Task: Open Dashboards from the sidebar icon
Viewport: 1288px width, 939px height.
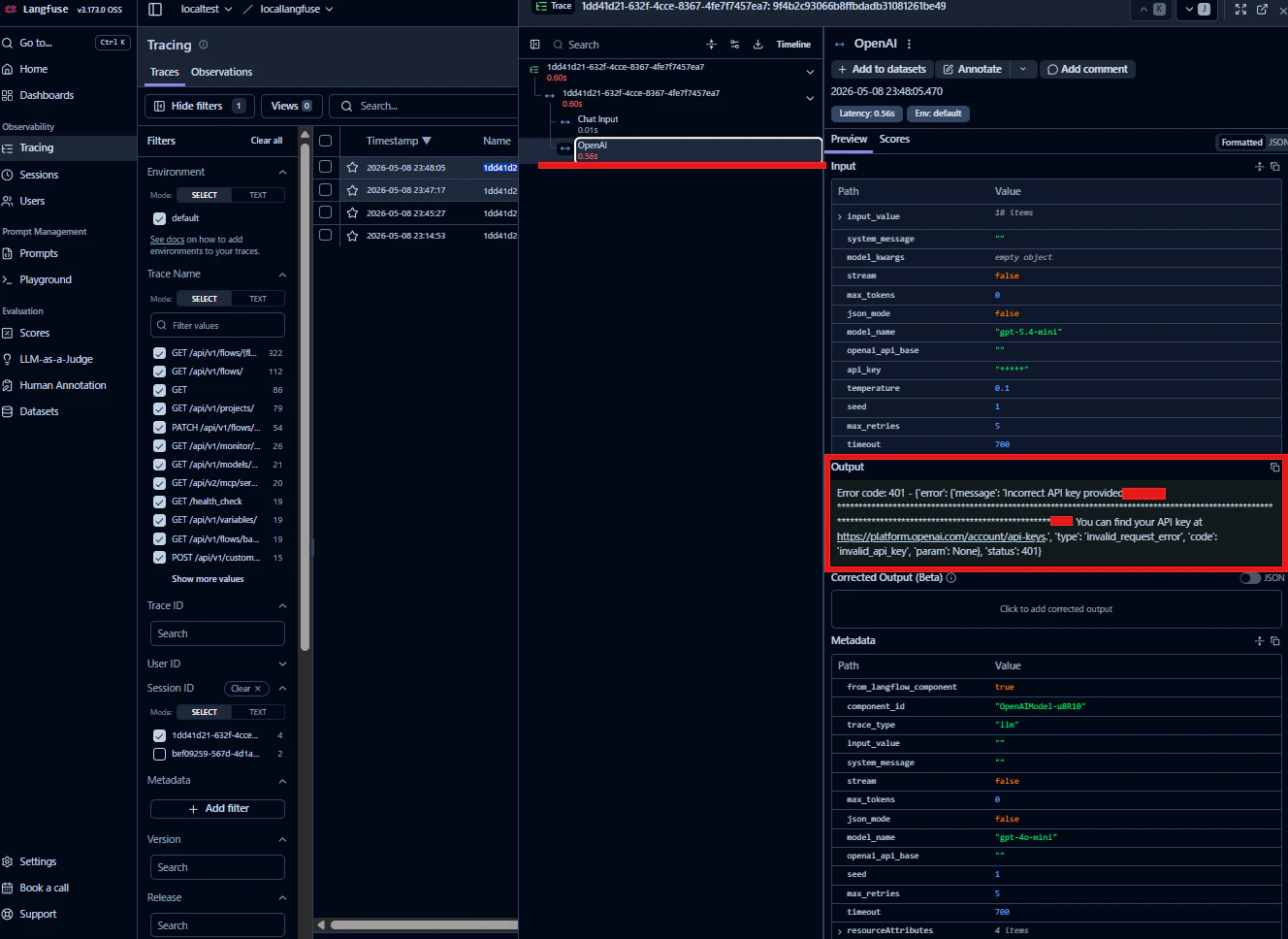Action: tap(8, 95)
